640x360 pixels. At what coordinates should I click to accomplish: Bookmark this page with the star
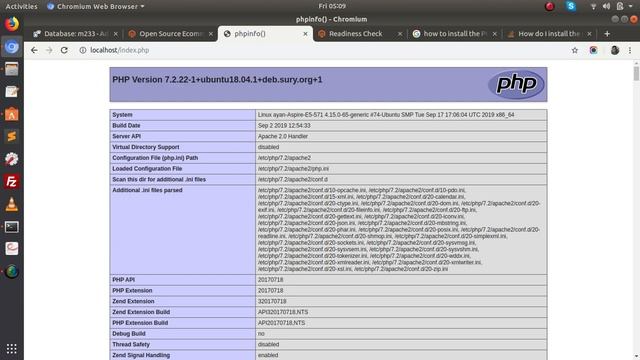click(x=575, y=50)
